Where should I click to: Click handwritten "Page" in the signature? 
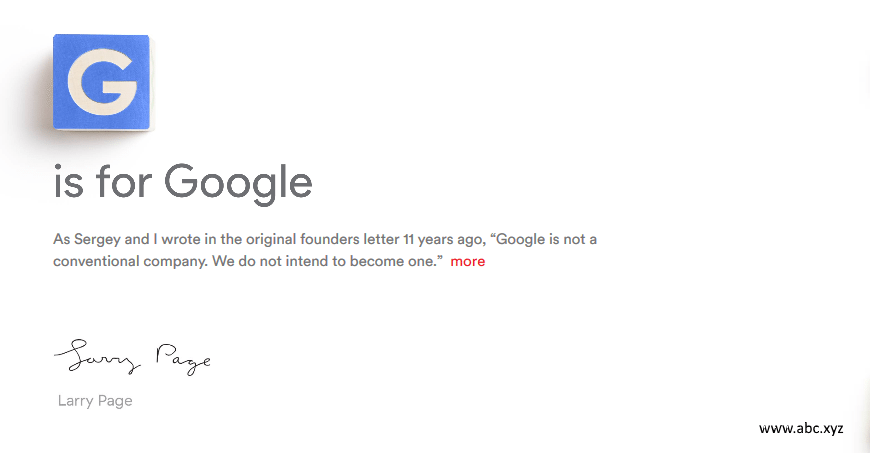click(x=184, y=358)
